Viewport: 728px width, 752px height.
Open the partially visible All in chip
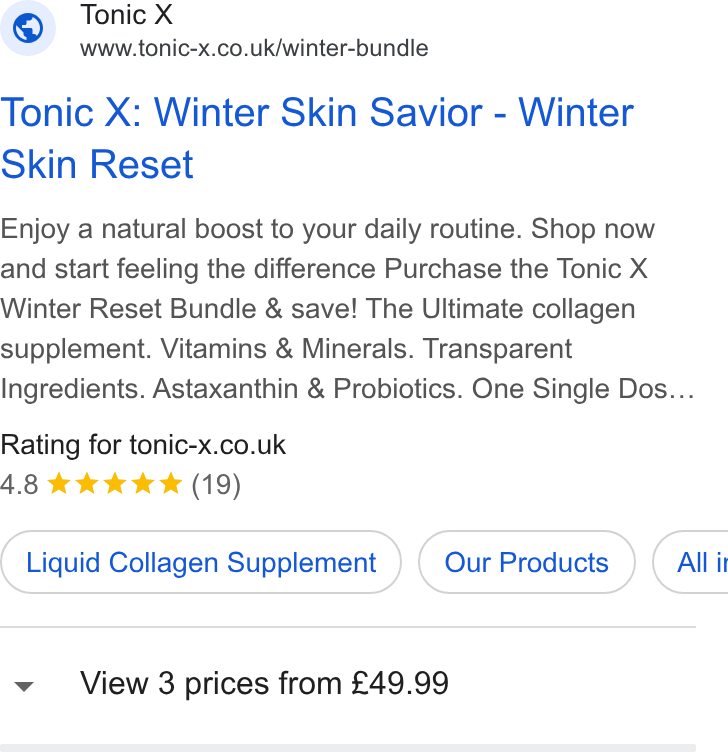click(x=691, y=562)
